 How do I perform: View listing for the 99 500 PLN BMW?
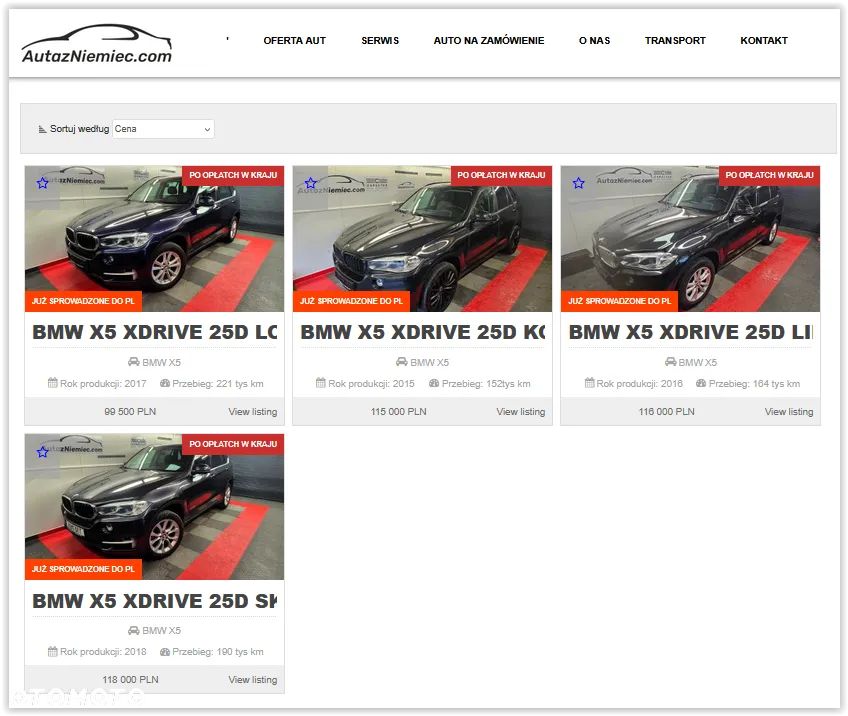(x=253, y=412)
